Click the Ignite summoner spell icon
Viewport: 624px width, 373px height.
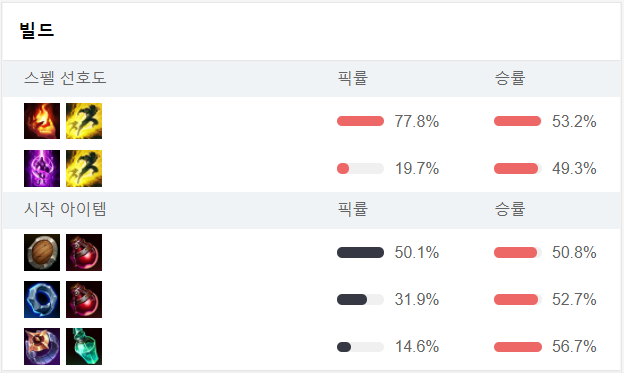click(x=42, y=121)
